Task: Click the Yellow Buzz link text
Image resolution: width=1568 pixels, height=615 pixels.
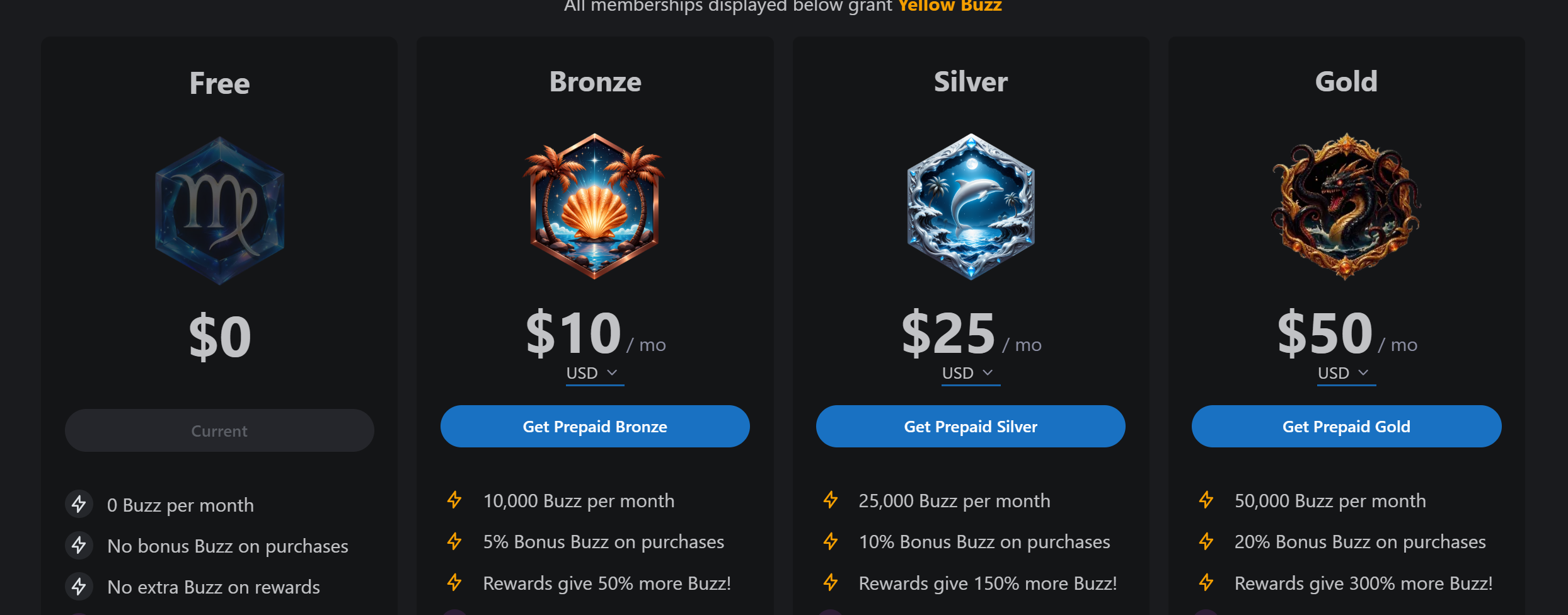Action: coord(950,6)
